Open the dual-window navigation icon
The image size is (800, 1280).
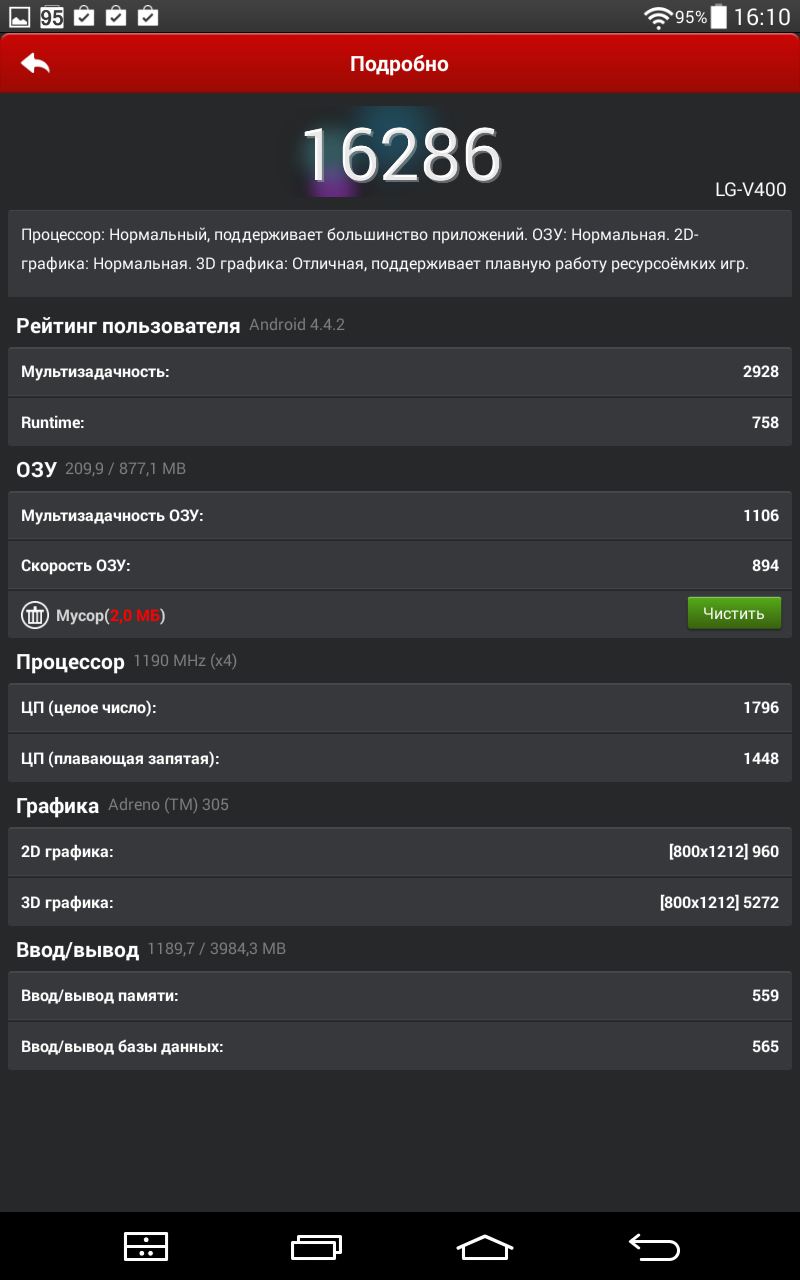click(x=146, y=1246)
